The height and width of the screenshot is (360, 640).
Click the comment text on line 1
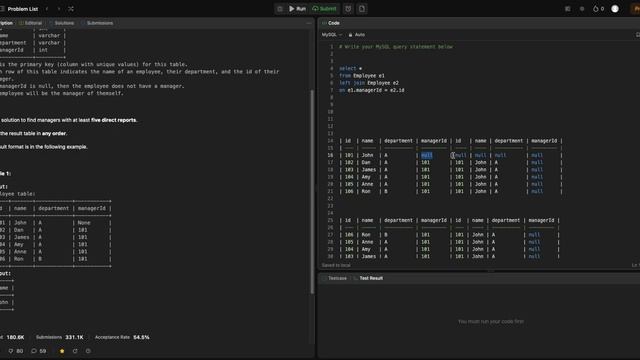tap(396, 47)
